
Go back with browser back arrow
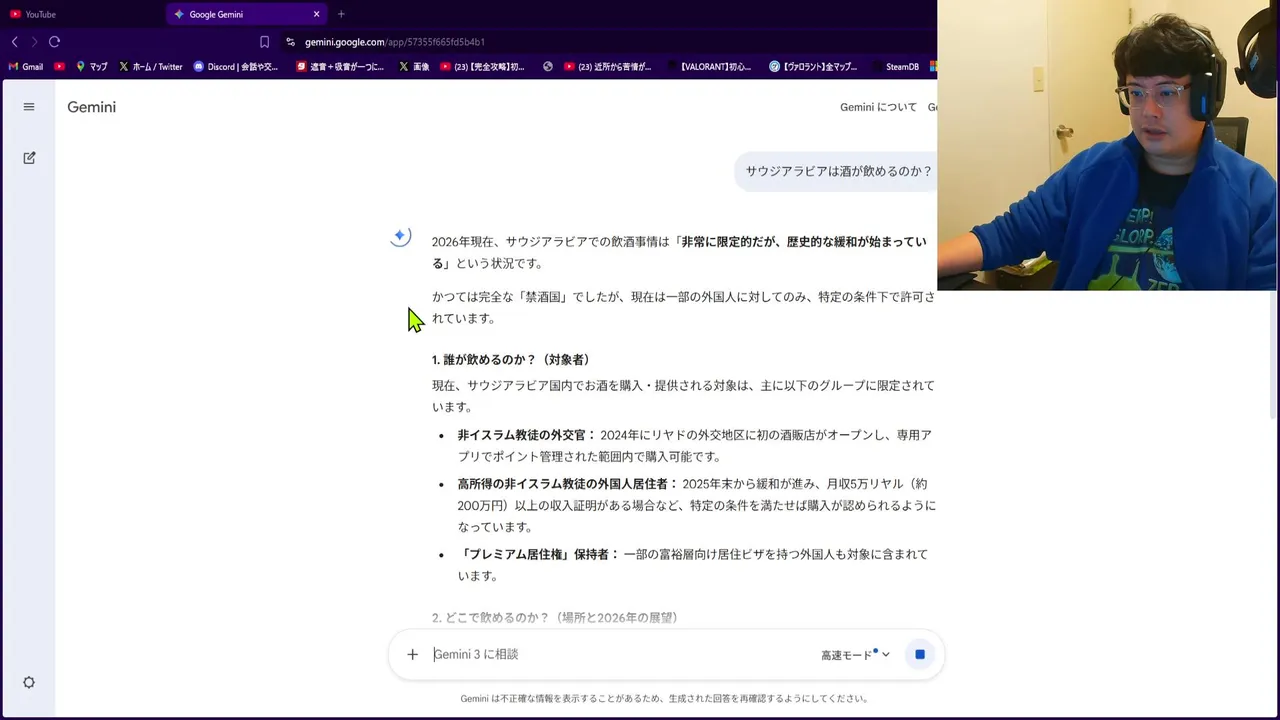[14, 42]
